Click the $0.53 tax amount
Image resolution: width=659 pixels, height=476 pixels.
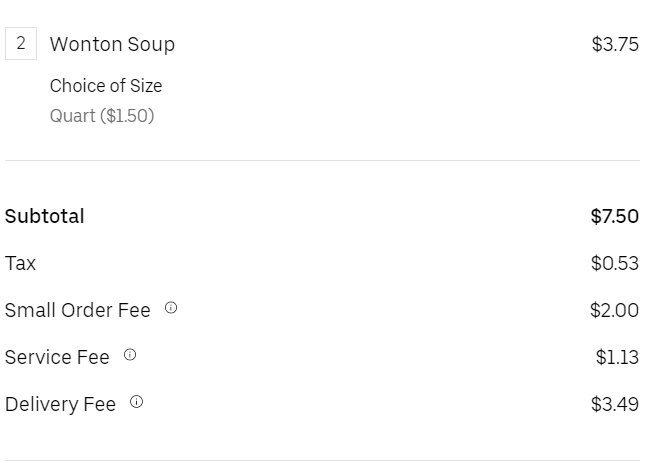(614, 263)
